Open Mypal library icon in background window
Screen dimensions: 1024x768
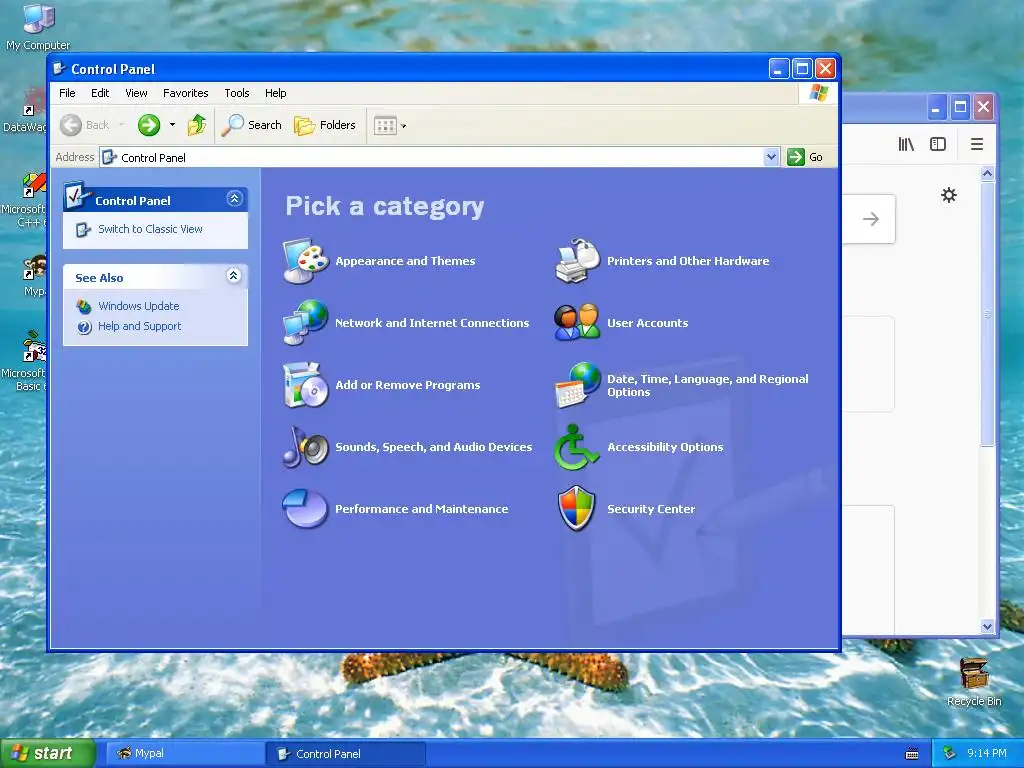click(906, 144)
